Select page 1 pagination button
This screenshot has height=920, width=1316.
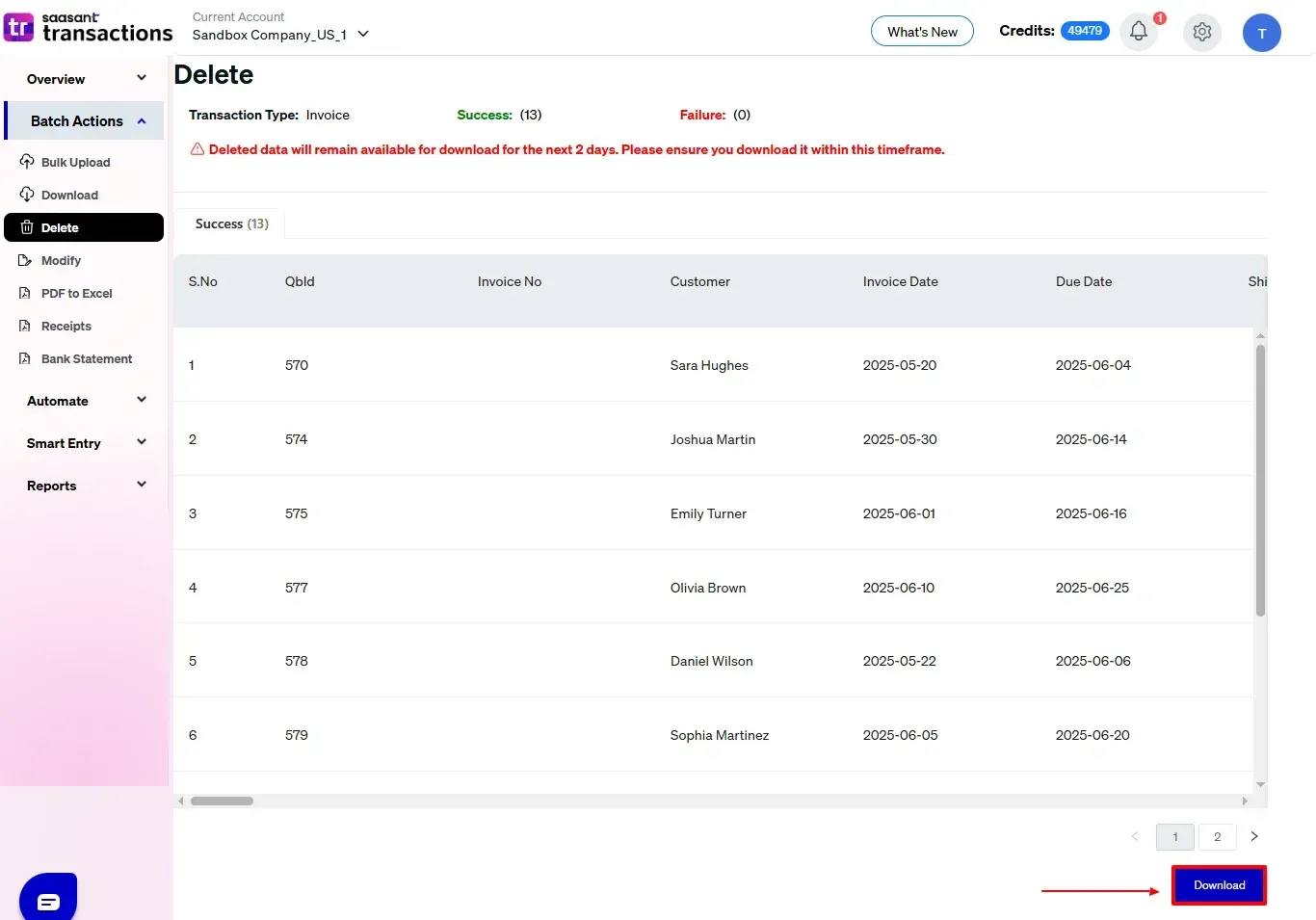[1175, 836]
